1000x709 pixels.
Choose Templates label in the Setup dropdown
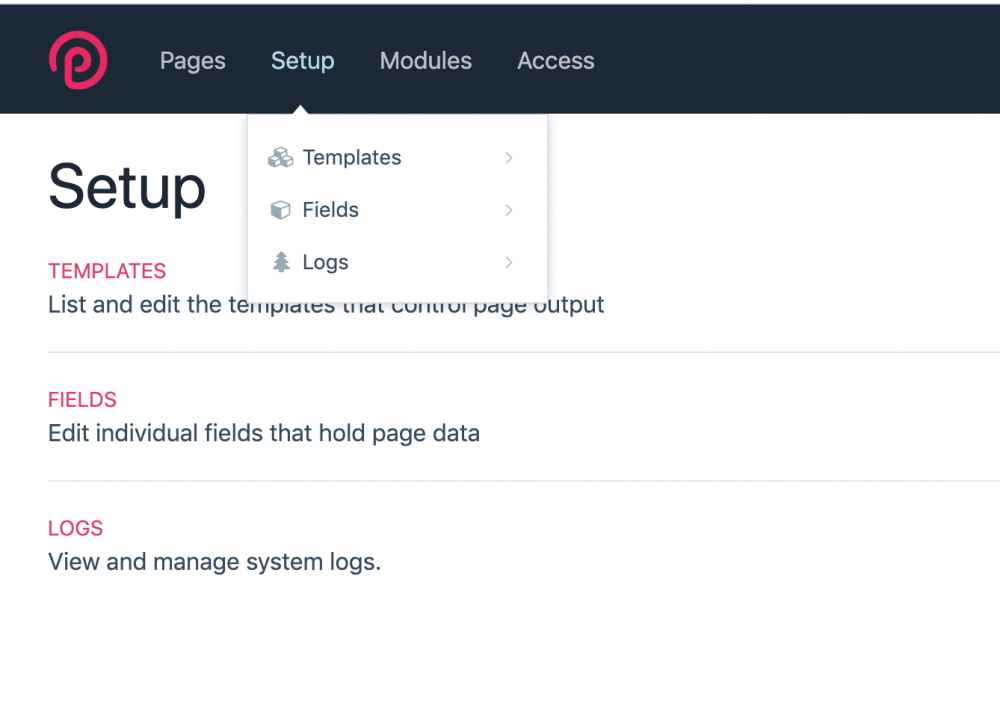(x=352, y=158)
